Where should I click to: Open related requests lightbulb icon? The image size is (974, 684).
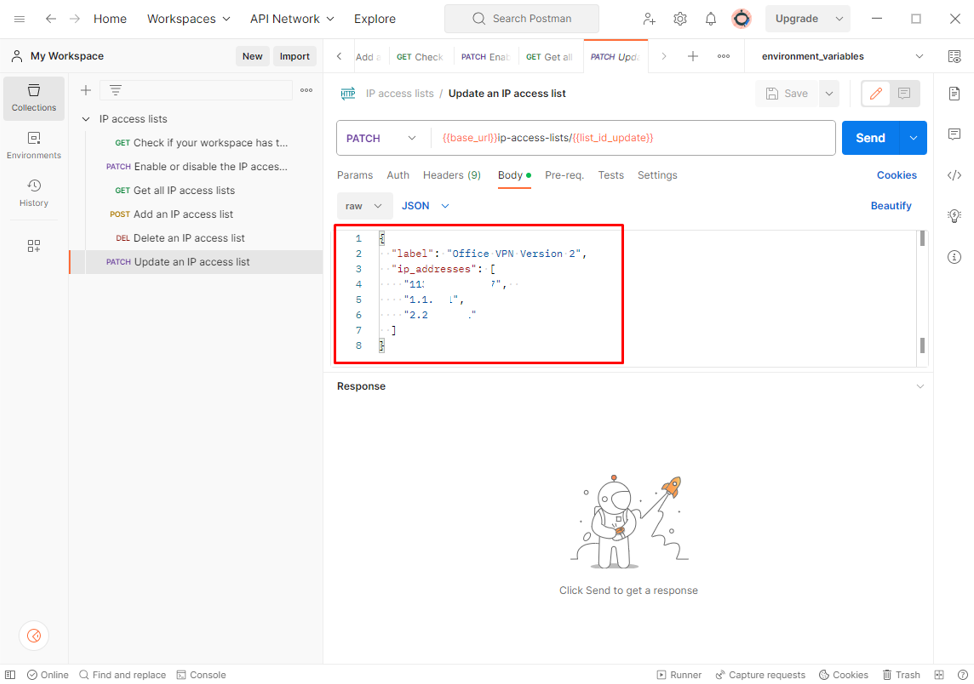954,216
